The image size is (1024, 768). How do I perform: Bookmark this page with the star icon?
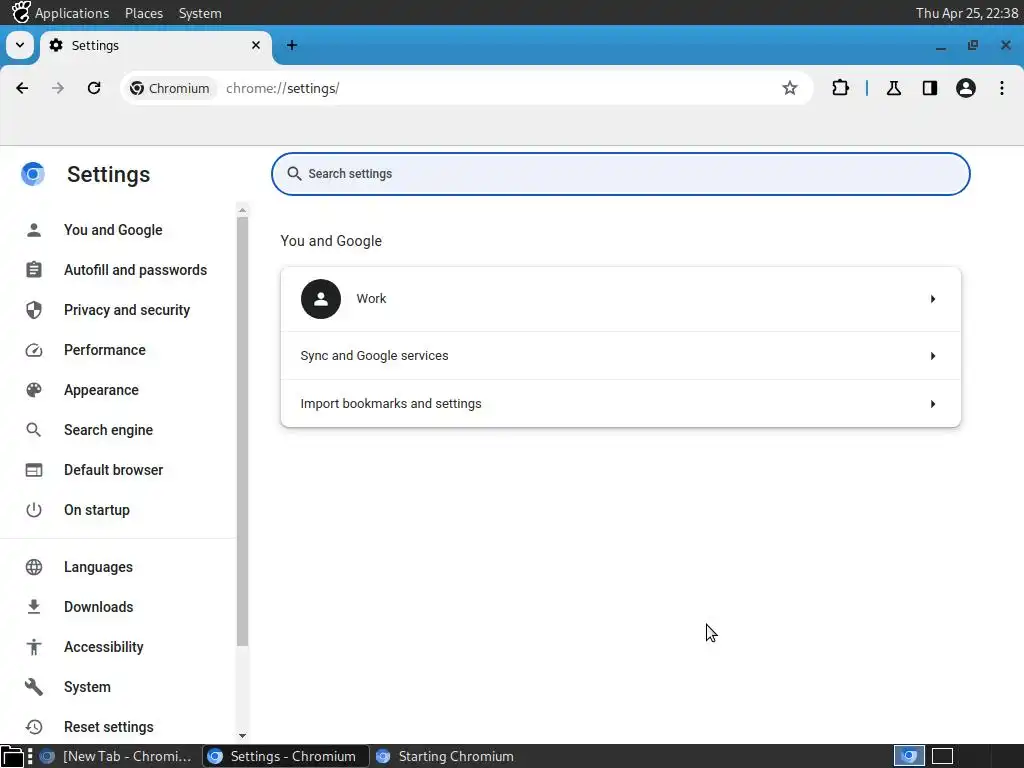tap(790, 88)
